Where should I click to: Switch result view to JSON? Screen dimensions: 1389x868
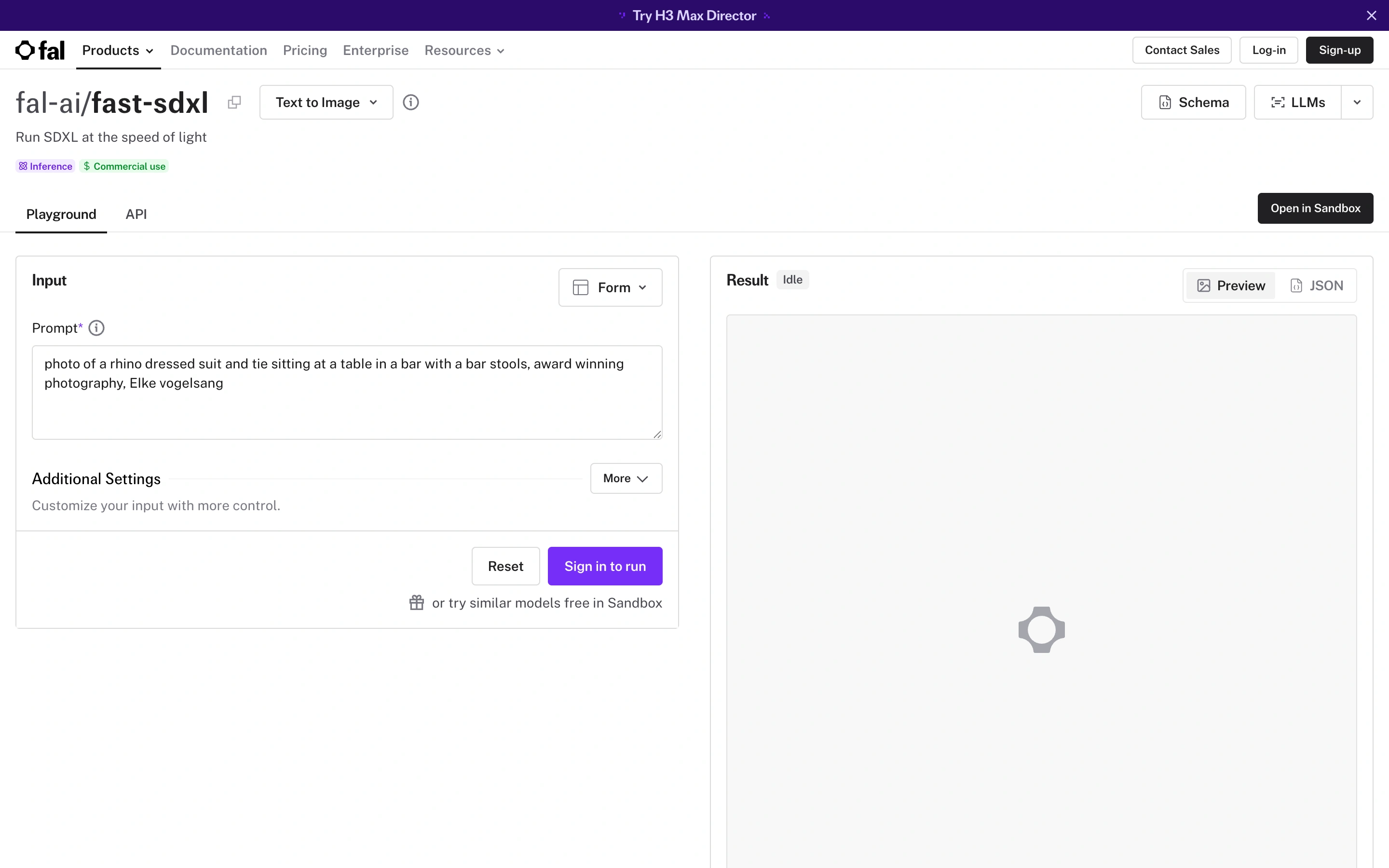[1317, 285]
